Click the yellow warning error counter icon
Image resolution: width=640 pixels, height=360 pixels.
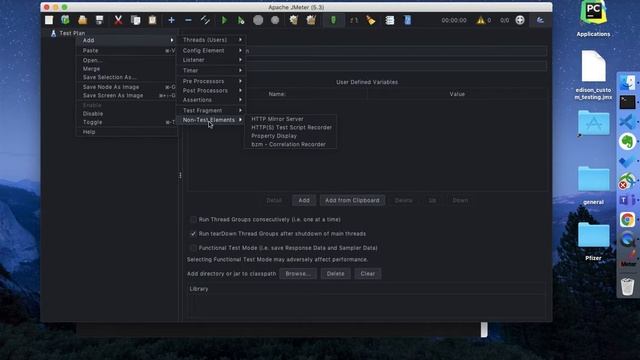click(481, 20)
